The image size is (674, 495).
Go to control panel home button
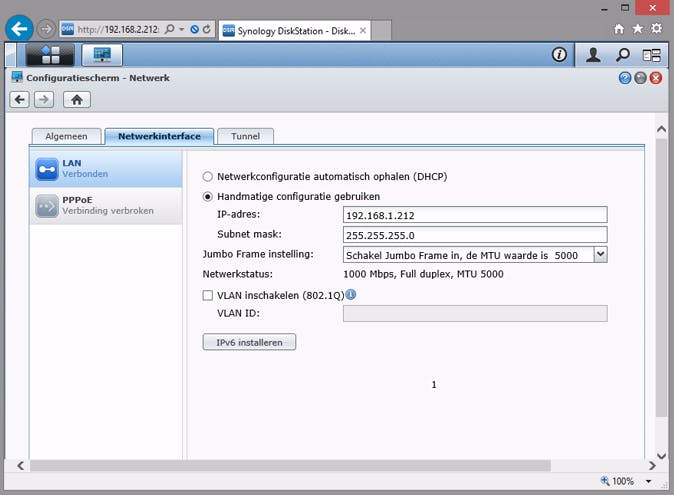77,100
